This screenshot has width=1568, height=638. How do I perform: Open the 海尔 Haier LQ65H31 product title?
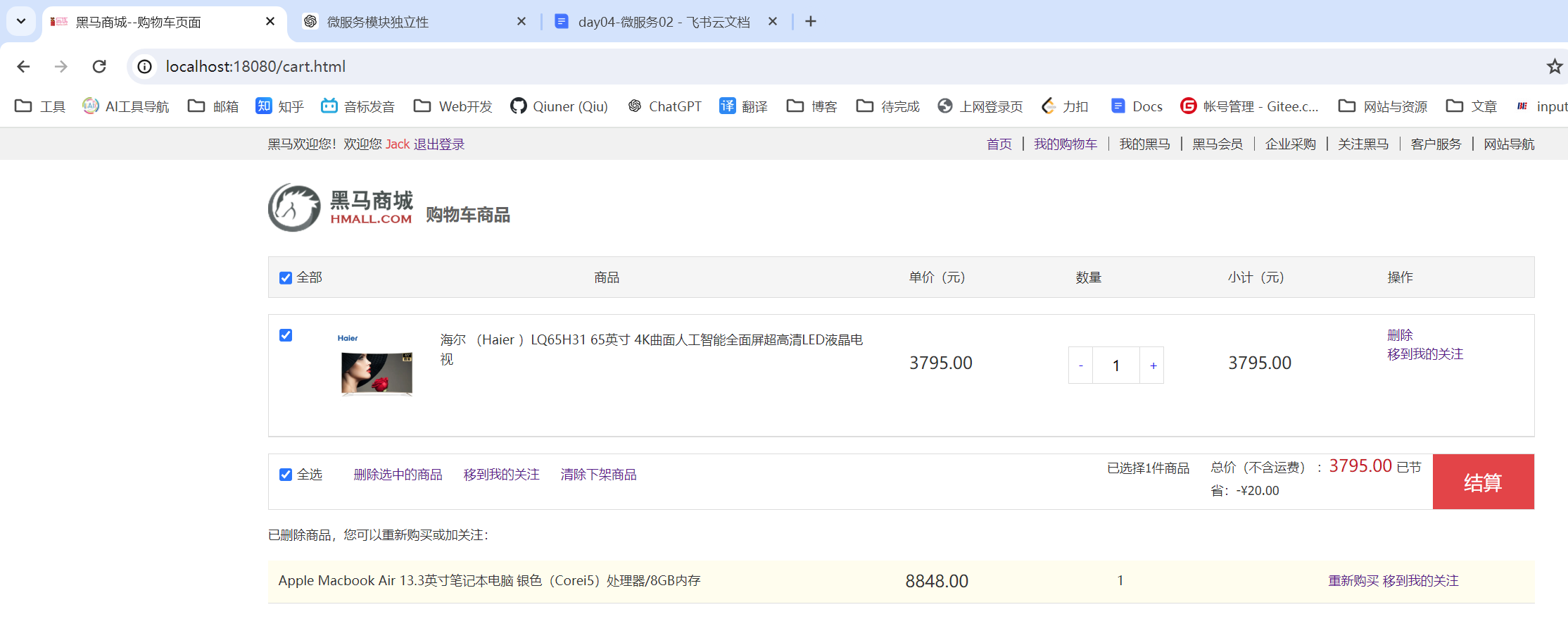[x=652, y=349]
